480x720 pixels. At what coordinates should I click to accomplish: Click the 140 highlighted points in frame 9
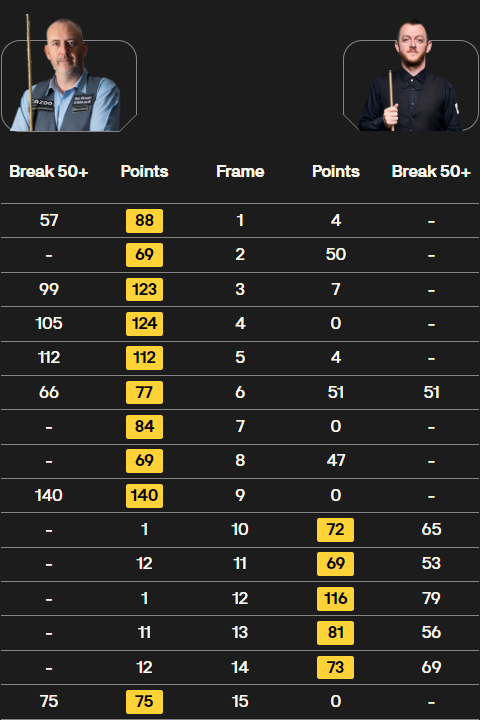pos(144,495)
